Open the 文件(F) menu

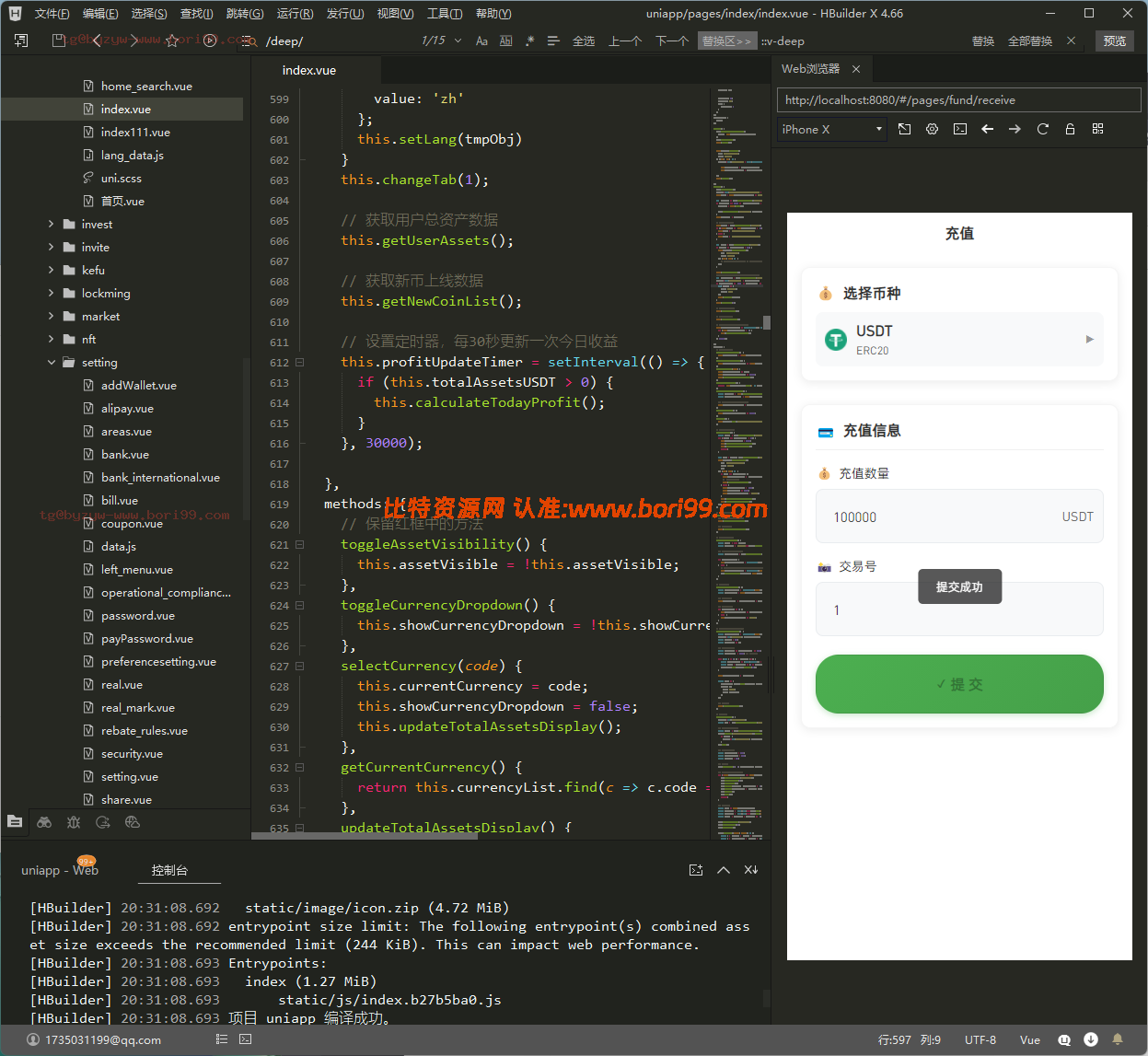coord(52,14)
